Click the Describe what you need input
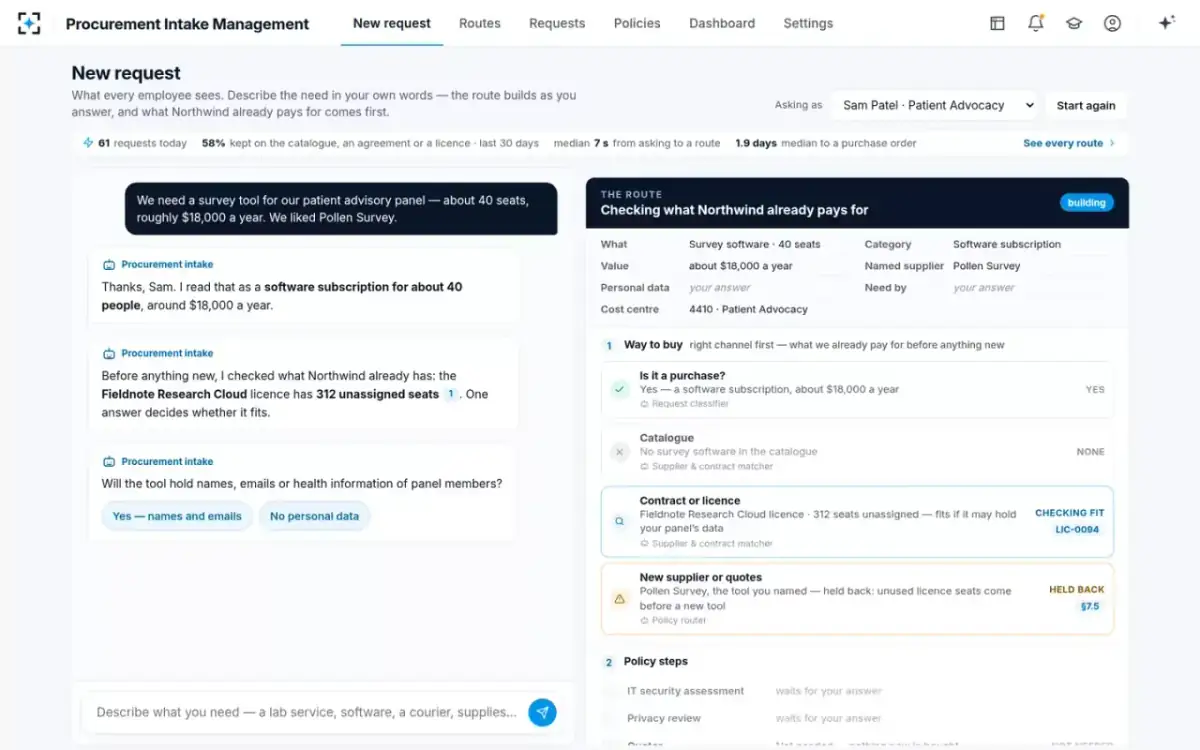The height and width of the screenshot is (750, 1200). 306,712
